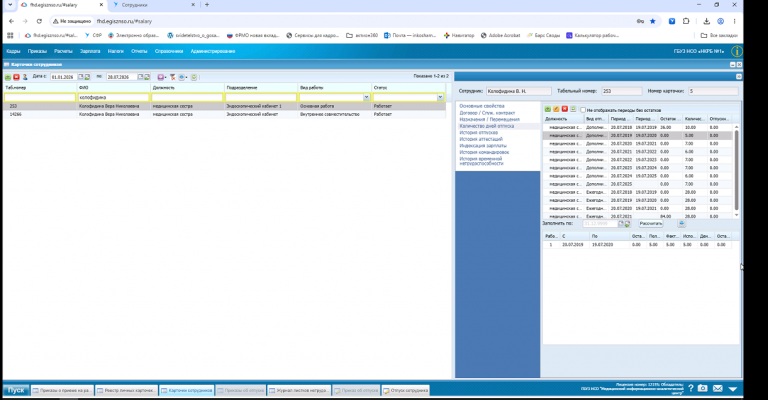Click the browser bookmark star icon

tap(652, 21)
